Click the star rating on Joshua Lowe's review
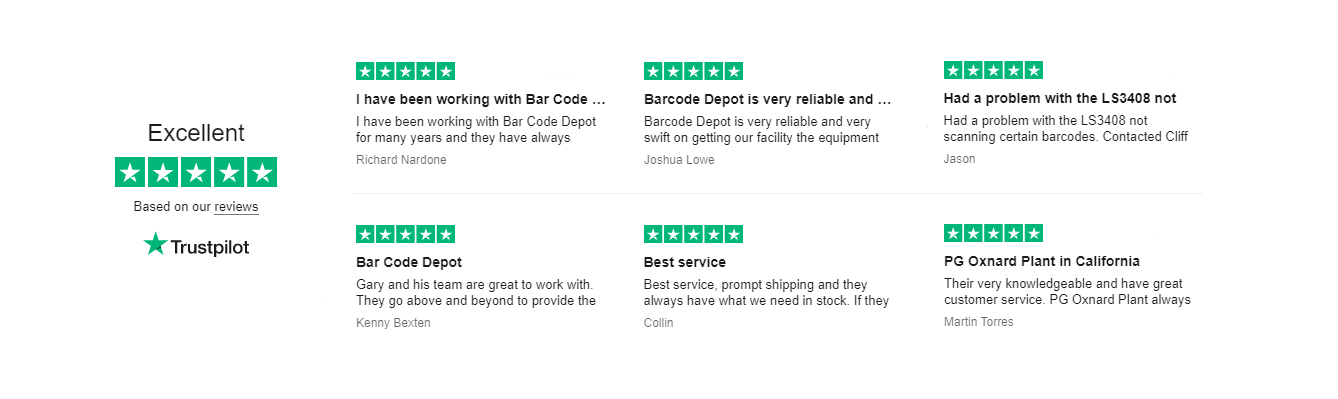 [693, 71]
